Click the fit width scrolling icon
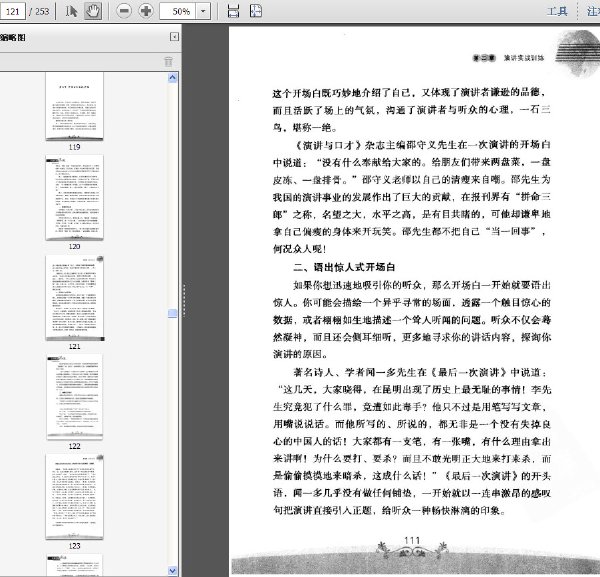This screenshot has height=577, width=600. pos(233,11)
